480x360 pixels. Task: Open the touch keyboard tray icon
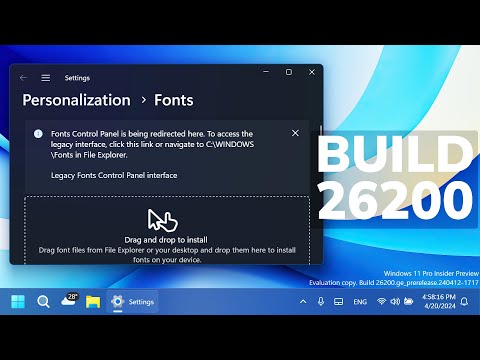(338, 302)
